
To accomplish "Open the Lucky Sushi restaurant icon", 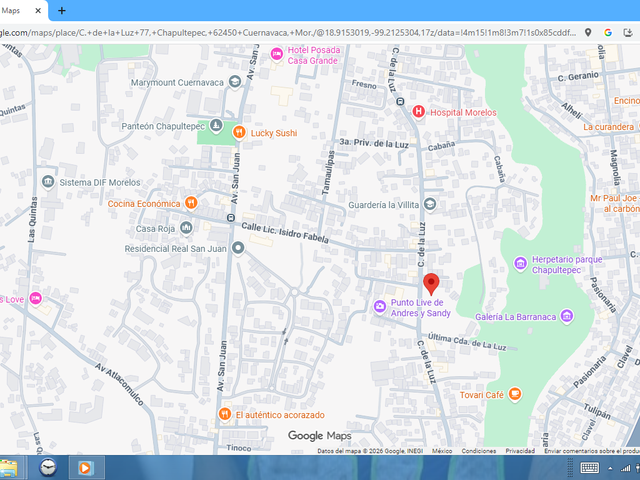I will point(239,132).
